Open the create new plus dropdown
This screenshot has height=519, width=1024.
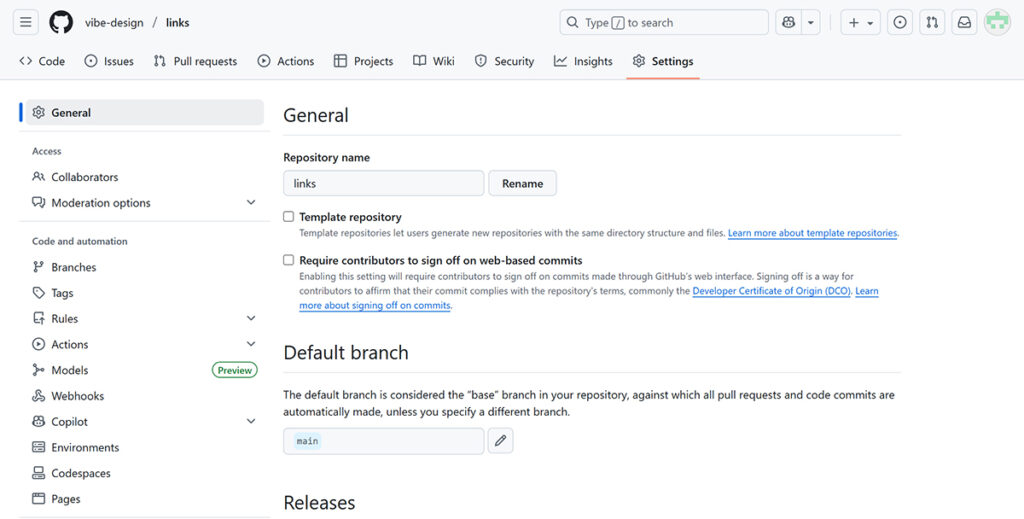(860, 22)
